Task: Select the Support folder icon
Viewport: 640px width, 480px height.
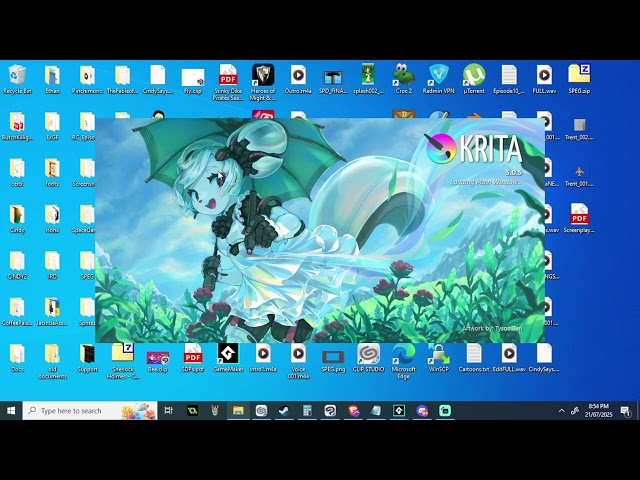Action: pos(87,358)
